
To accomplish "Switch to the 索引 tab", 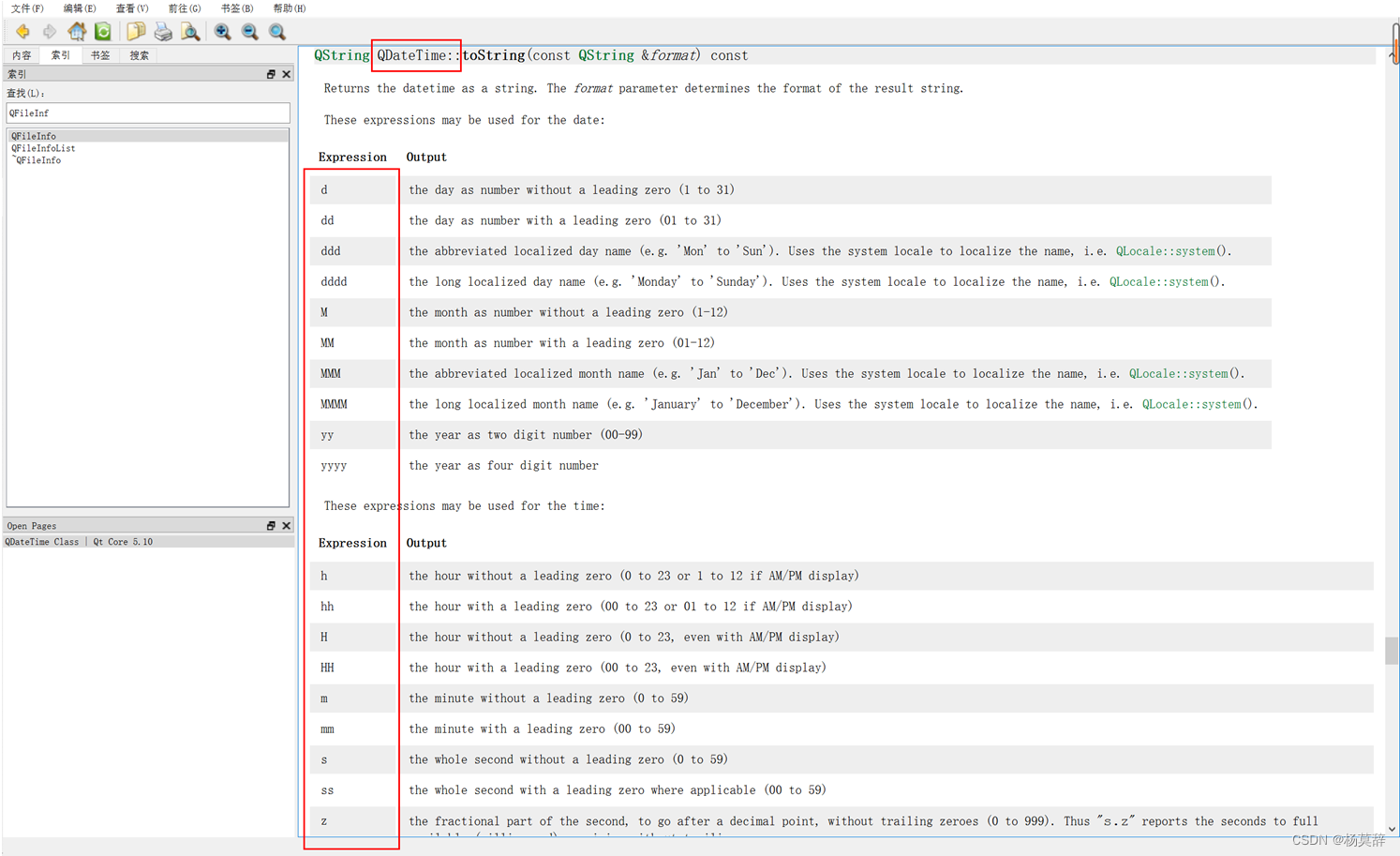I will coord(61,55).
